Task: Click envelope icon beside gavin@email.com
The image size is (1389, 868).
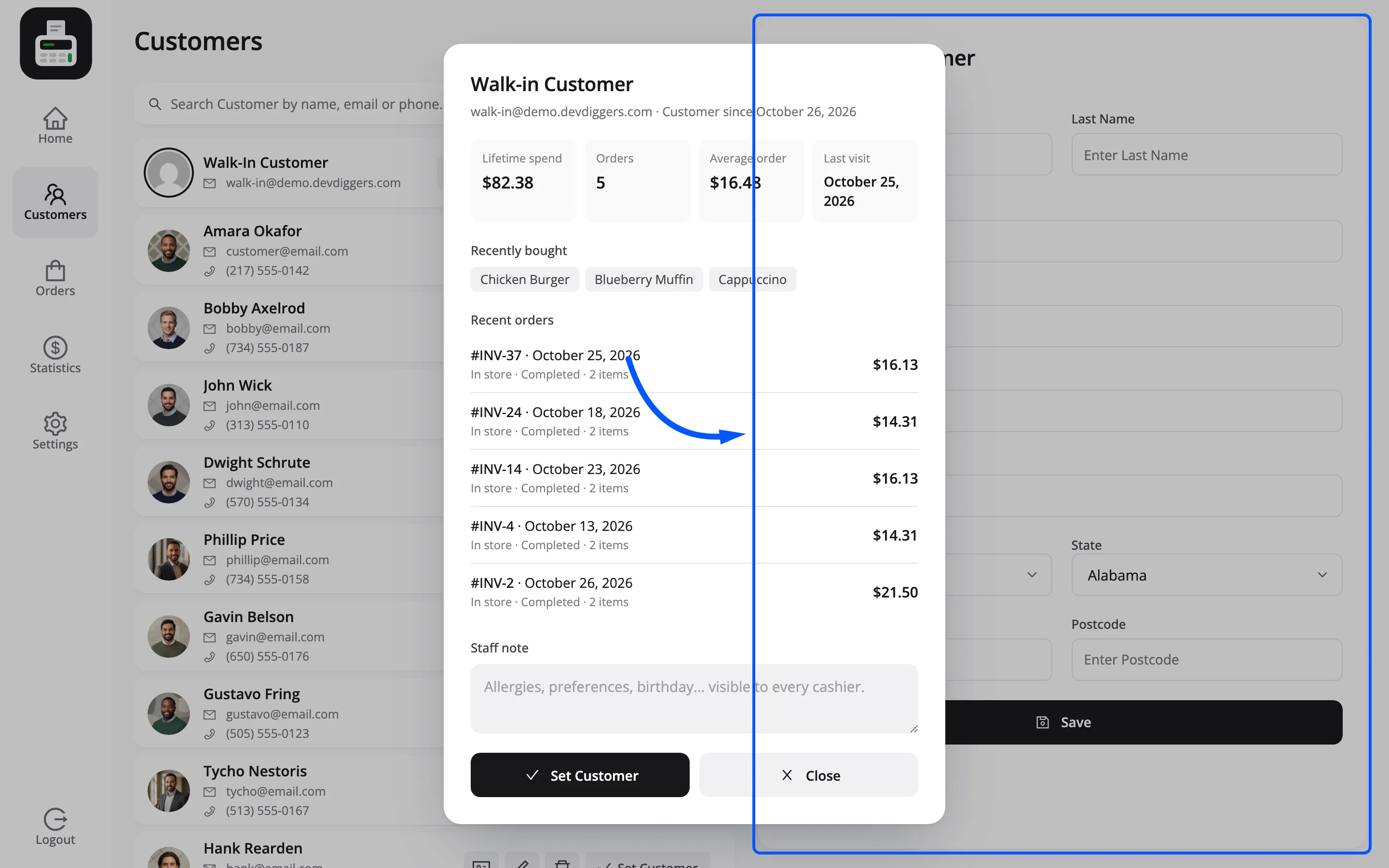Action: (210, 637)
